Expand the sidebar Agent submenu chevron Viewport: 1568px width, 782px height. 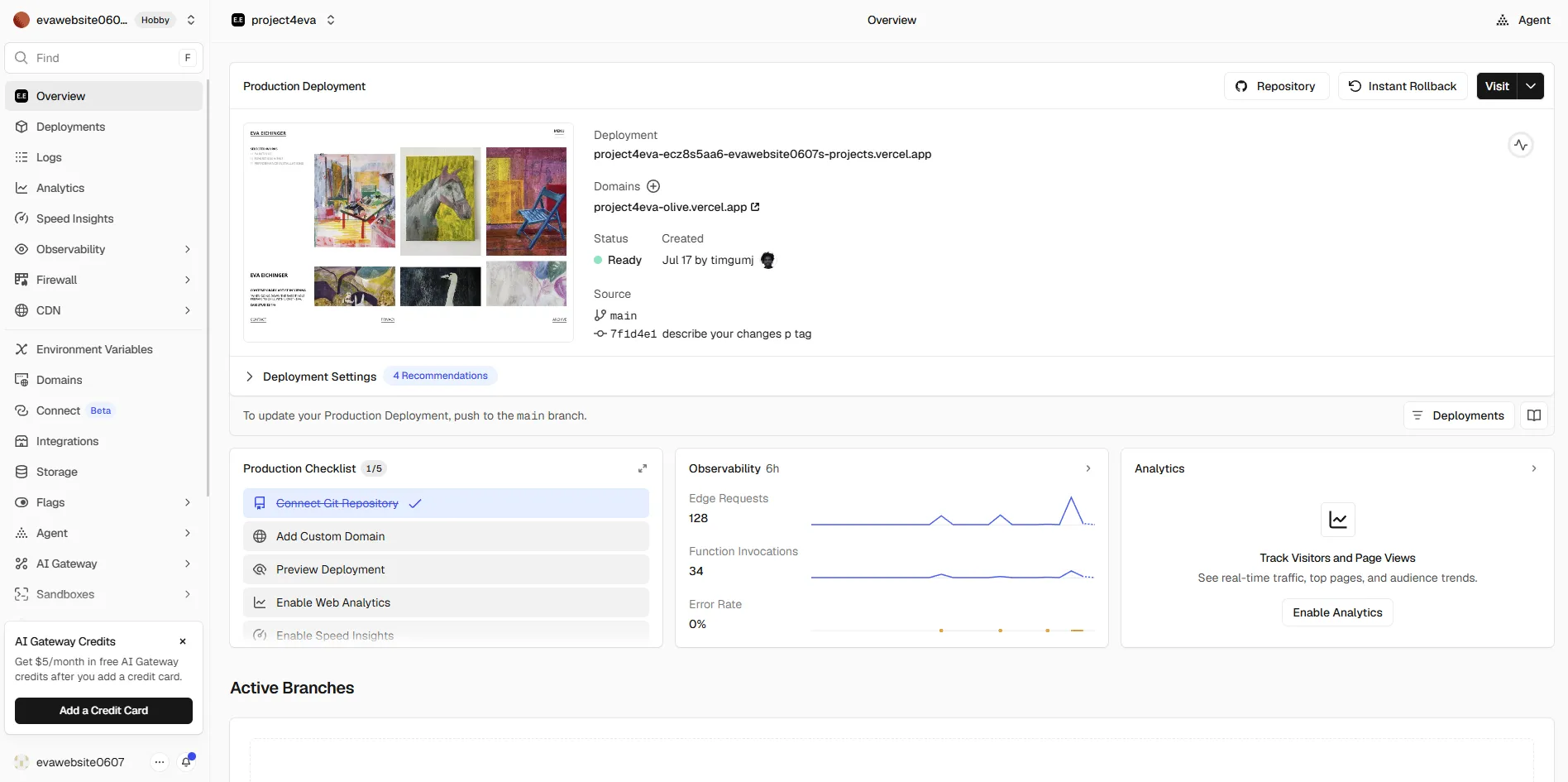(x=188, y=533)
